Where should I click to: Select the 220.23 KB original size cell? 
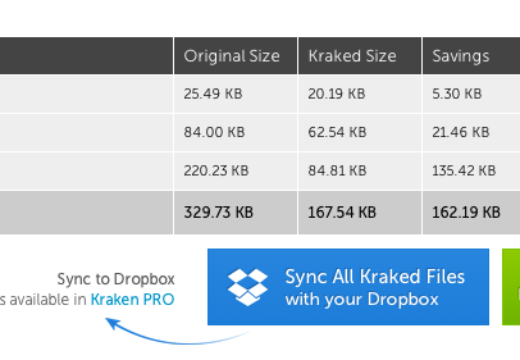[x=235, y=171]
